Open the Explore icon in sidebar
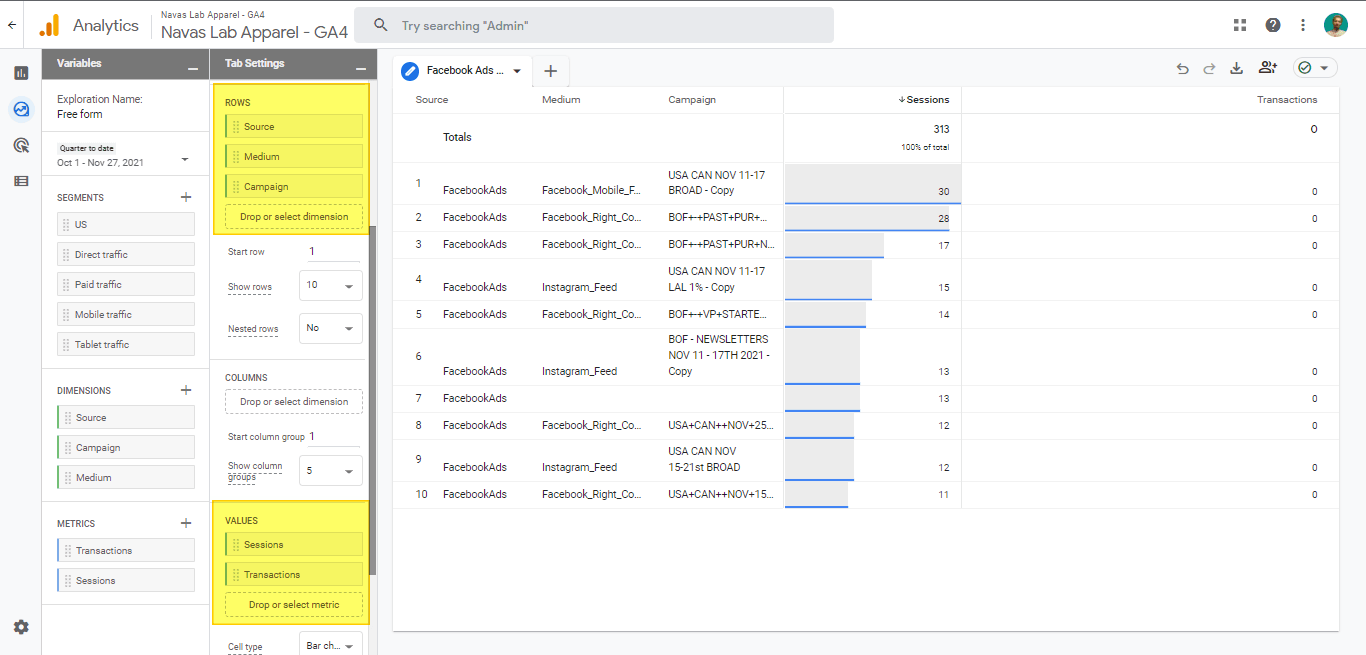Viewport: 1366px width, 655px height. click(x=21, y=109)
